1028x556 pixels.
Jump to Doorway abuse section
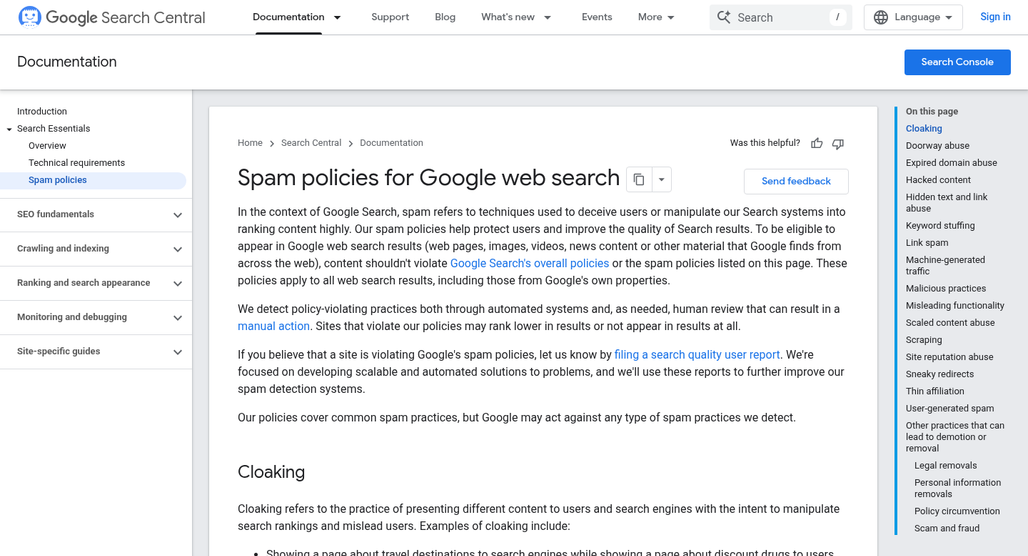click(938, 146)
